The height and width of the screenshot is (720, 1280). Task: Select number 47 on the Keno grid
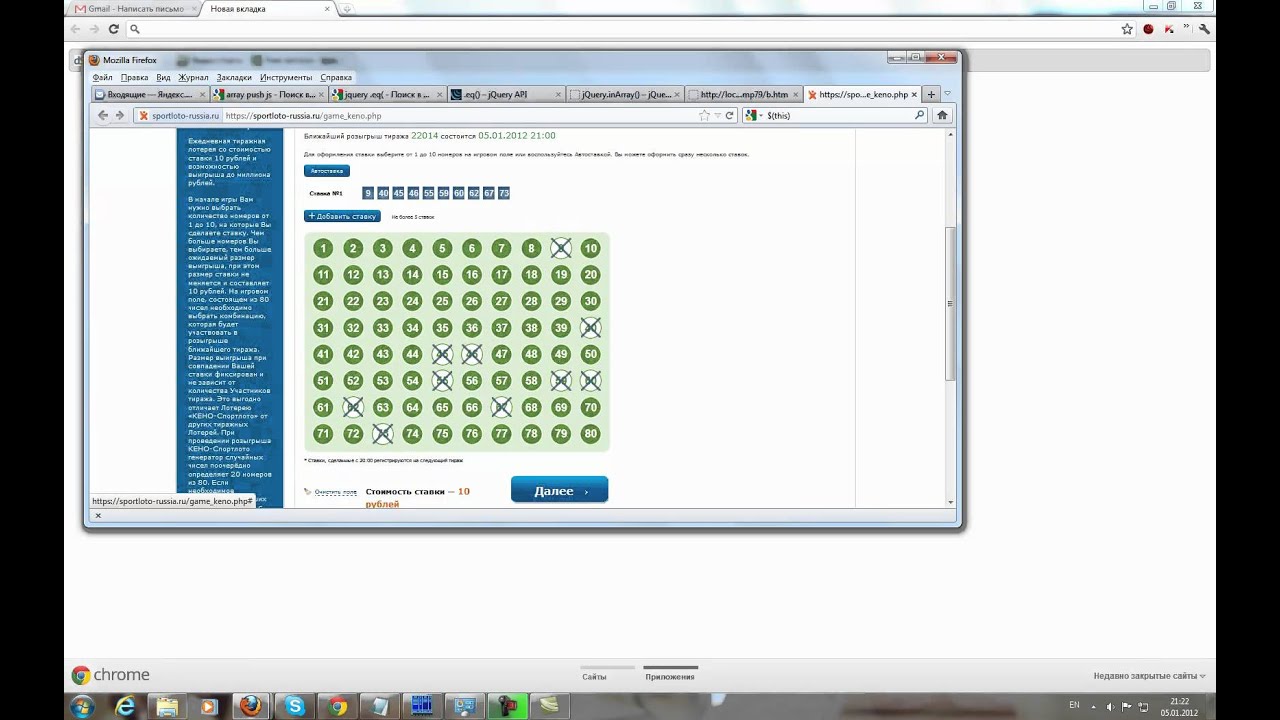pyautogui.click(x=501, y=354)
